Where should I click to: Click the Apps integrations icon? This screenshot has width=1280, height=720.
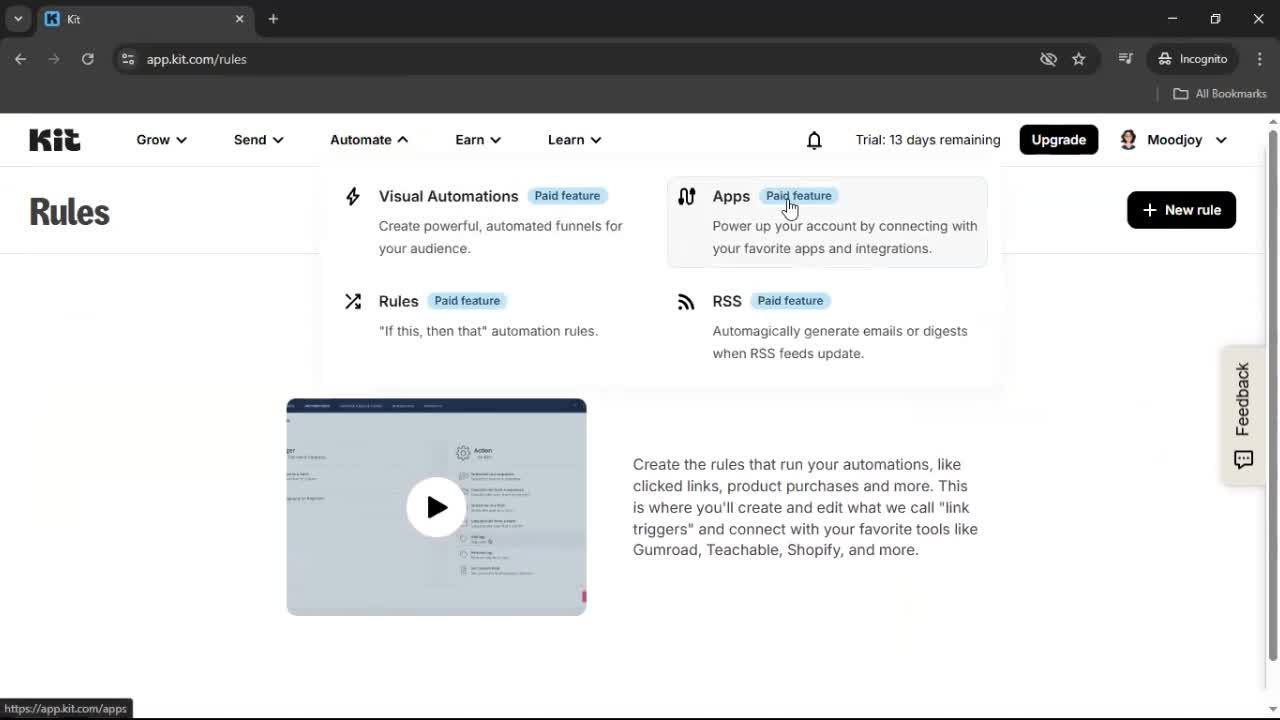coord(686,196)
